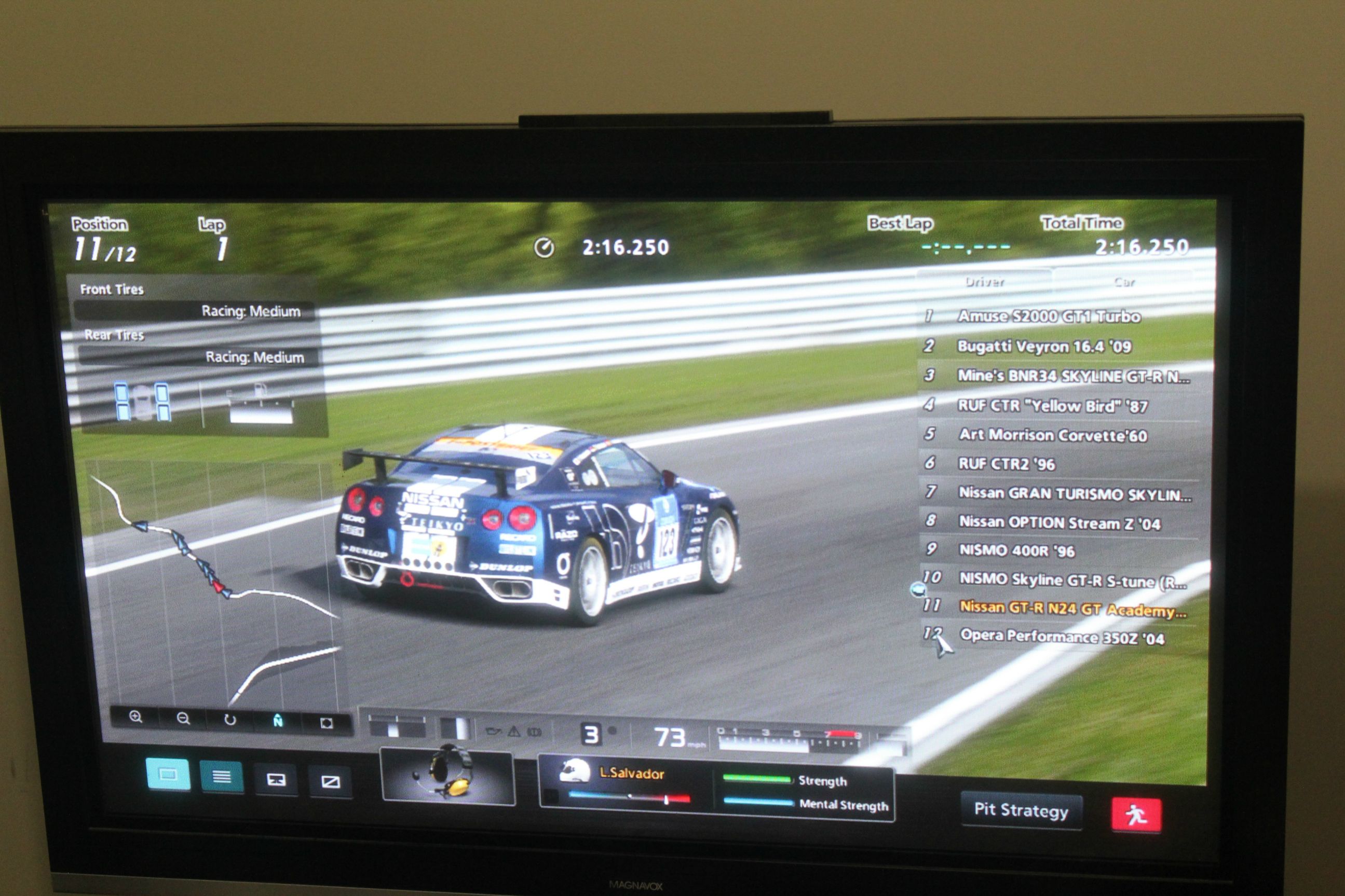The width and height of the screenshot is (1345, 896).
Task: Zoom out on the course map
Action: [183, 719]
